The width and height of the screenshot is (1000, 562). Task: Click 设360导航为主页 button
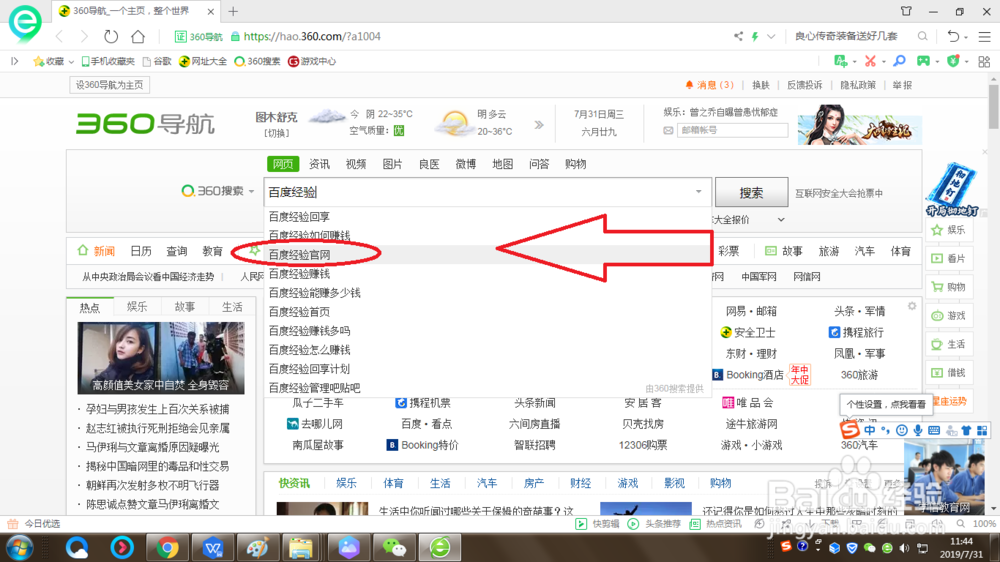click(110, 85)
